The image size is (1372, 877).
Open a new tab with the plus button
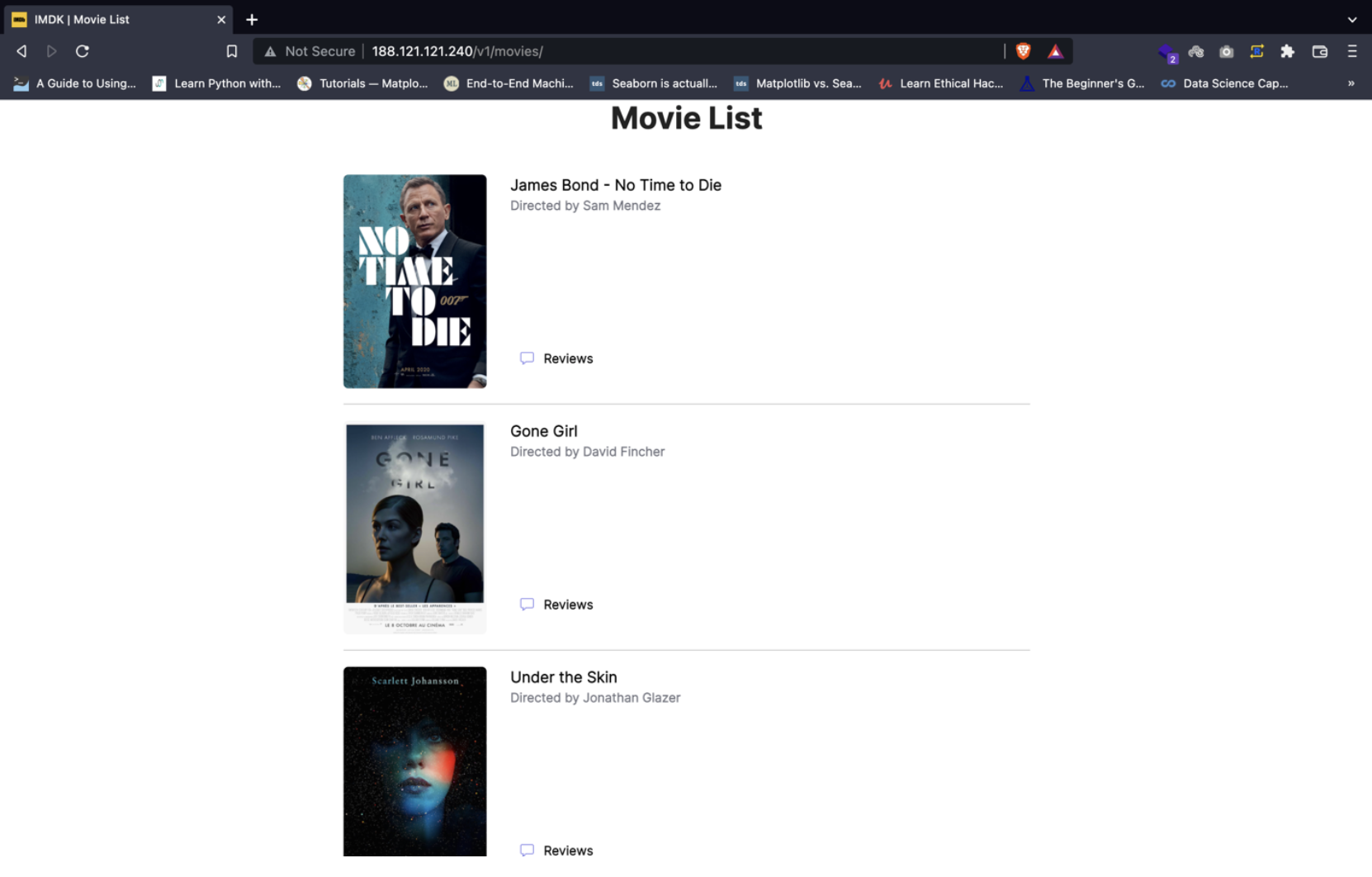[x=252, y=19]
